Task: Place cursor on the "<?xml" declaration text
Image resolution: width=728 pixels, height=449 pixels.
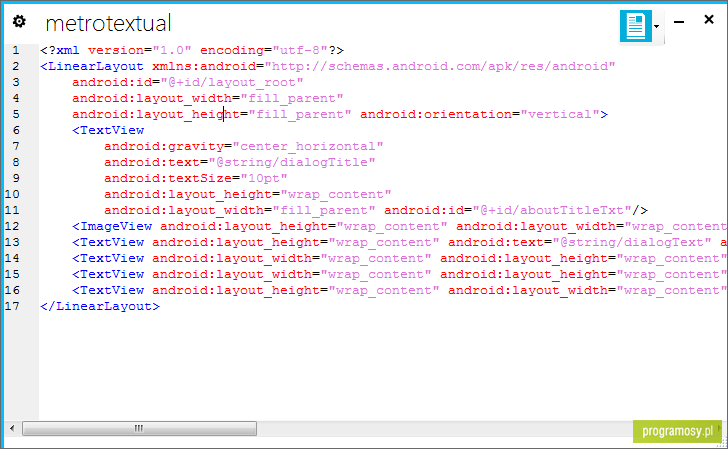Action: [60, 50]
